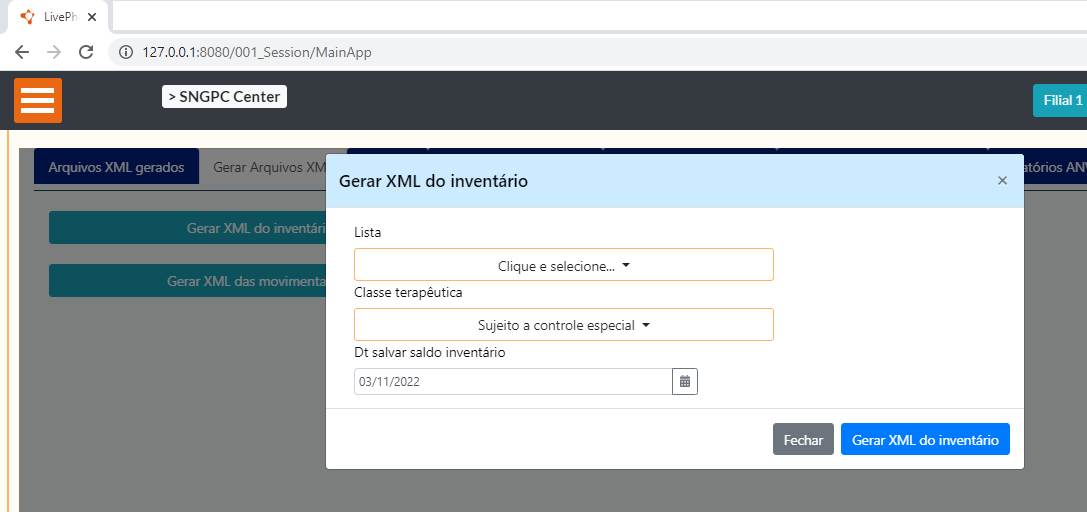Click the browser back arrow
Image resolution: width=1087 pixels, height=512 pixels.
tap(22, 52)
